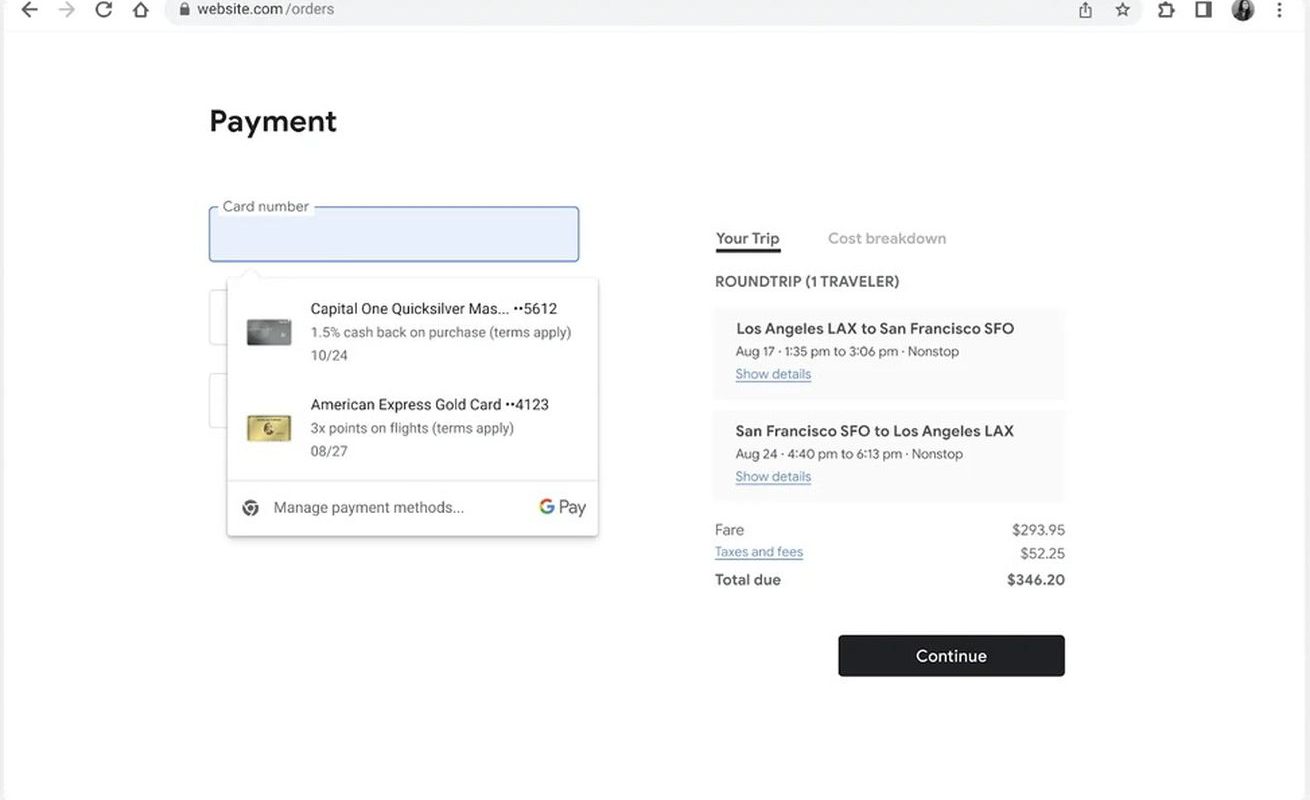This screenshot has width=1310, height=800.
Task: Select the Capital One Quicksilver card ending 5612
Action: click(x=412, y=331)
